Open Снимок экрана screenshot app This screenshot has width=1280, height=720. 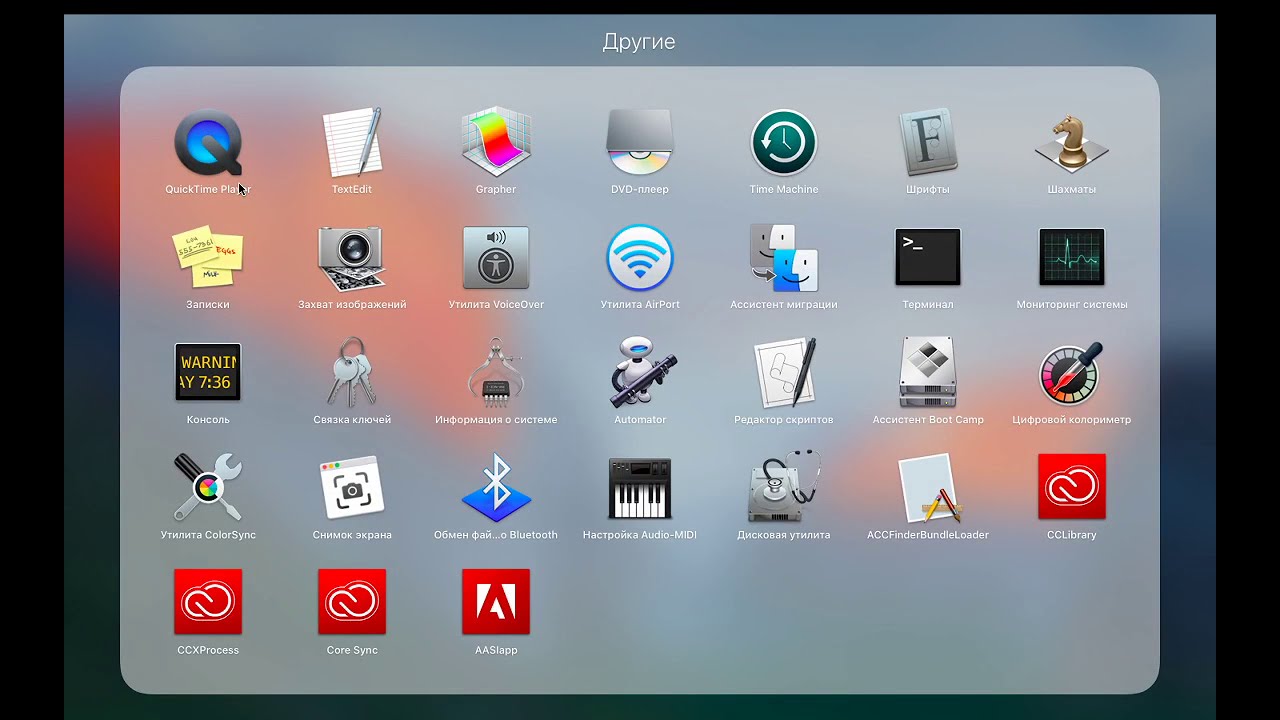tap(352, 487)
